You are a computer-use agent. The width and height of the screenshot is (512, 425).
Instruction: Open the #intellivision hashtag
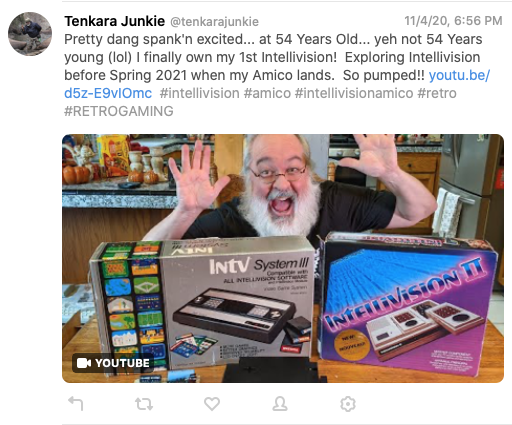click(x=199, y=93)
